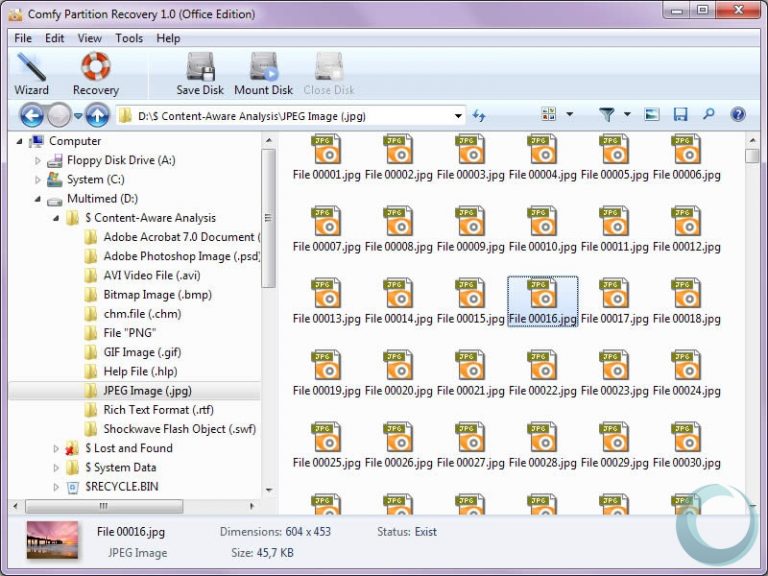
Task: Toggle the preview panel icon
Action: pyautogui.click(x=652, y=115)
